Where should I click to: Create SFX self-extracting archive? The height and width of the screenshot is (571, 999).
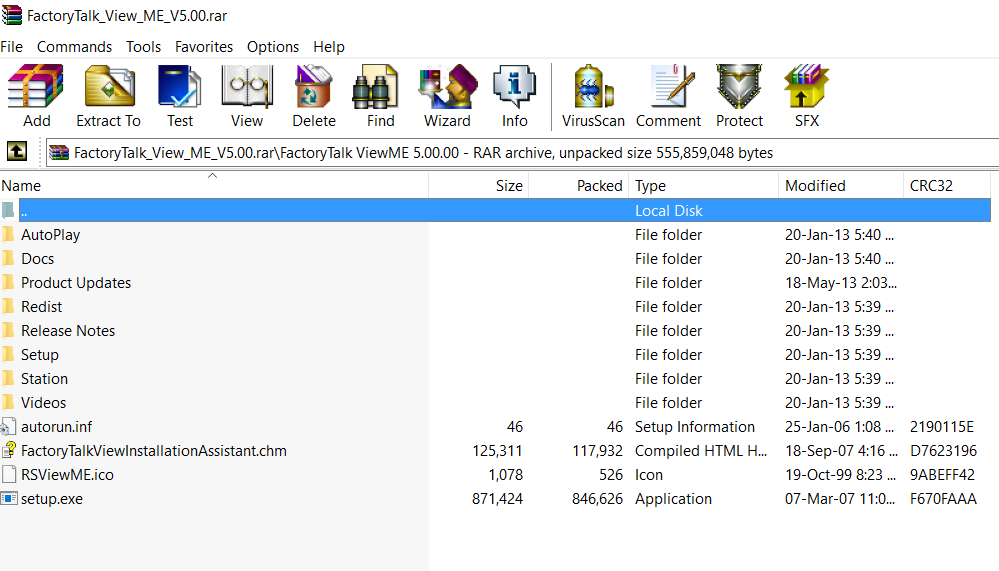click(806, 85)
